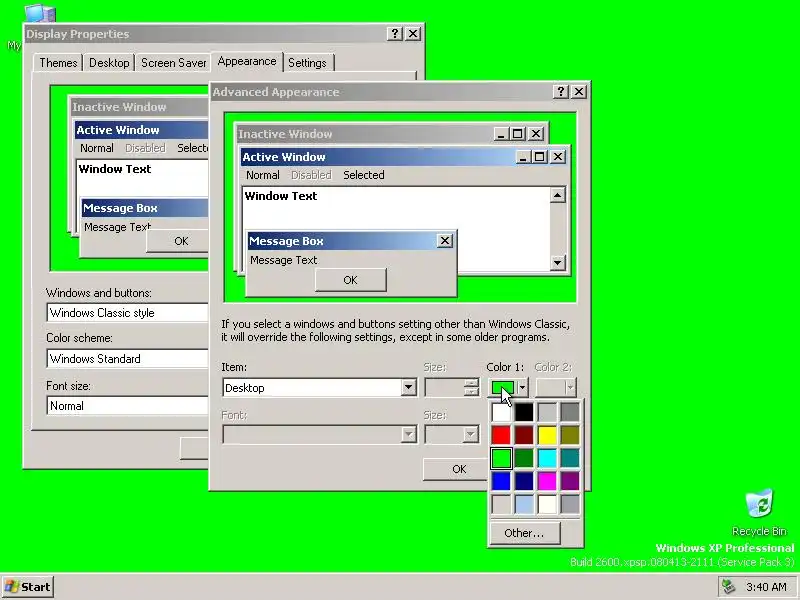Image resolution: width=800 pixels, height=600 pixels.
Task: Choose the teal color swatch
Action: (570, 458)
